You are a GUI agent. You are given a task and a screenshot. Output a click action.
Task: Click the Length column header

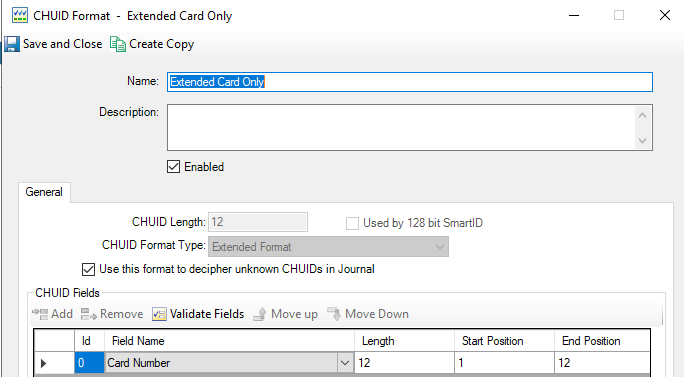point(404,341)
